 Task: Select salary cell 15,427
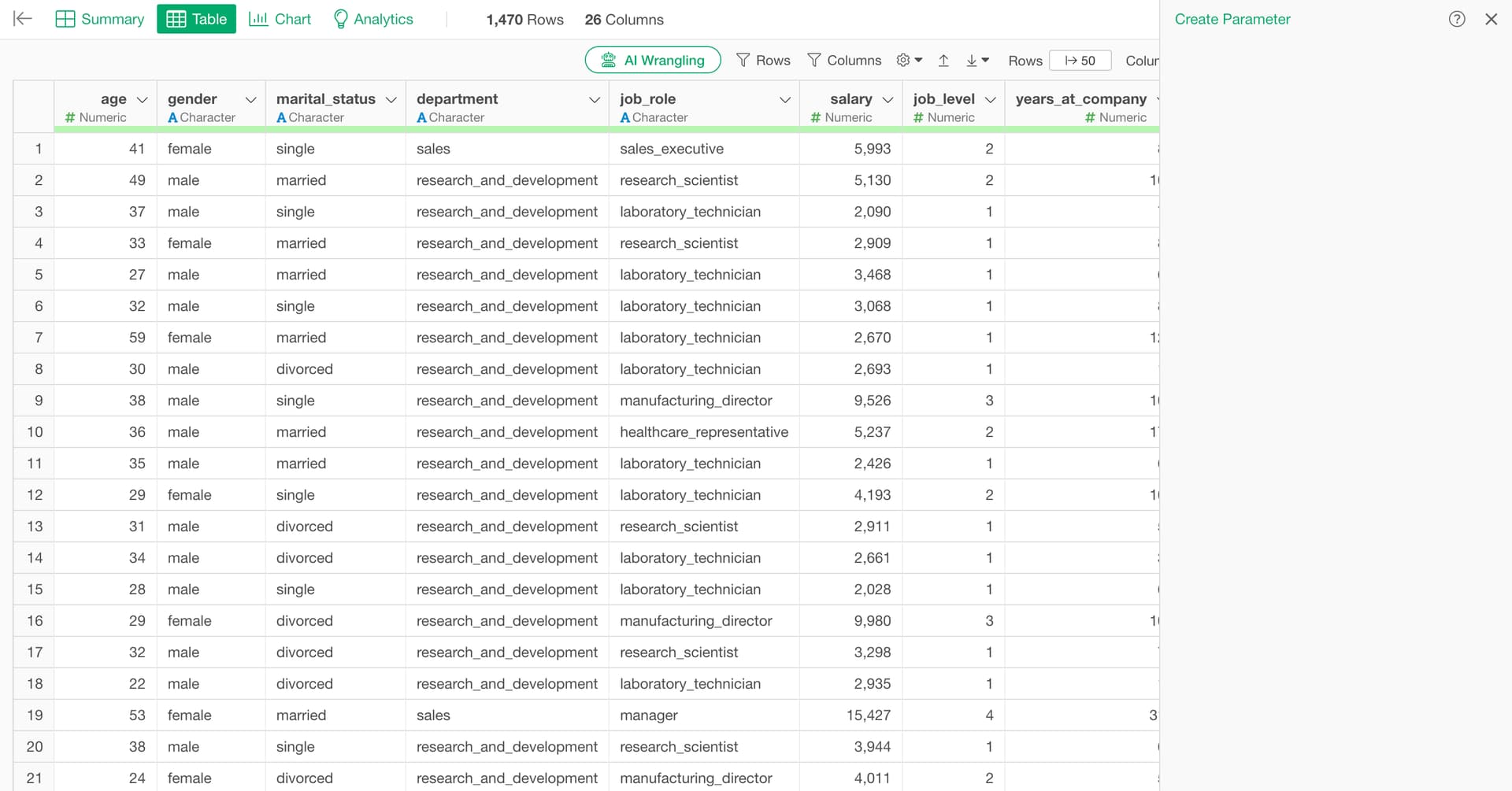click(x=850, y=715)
